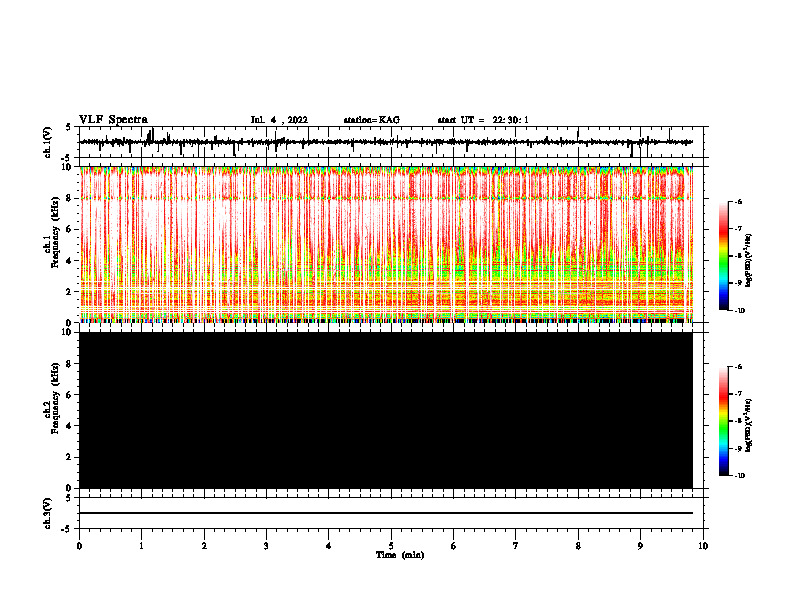The height and width of the screenshot is (612, 792).
Task: Click the "8" kHz tick on ch.1 frequency axis
Action: point(70,198)
